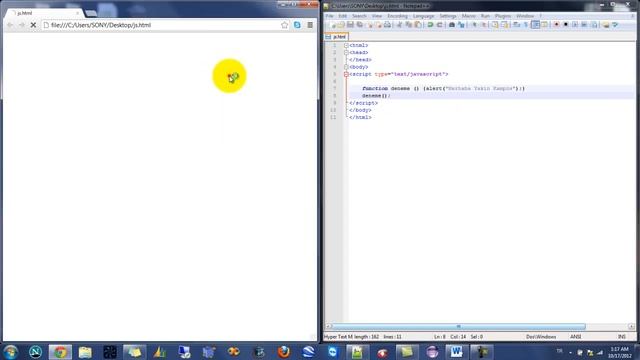Click Print icon in Notepad++ toolbar

click(387, 25)
